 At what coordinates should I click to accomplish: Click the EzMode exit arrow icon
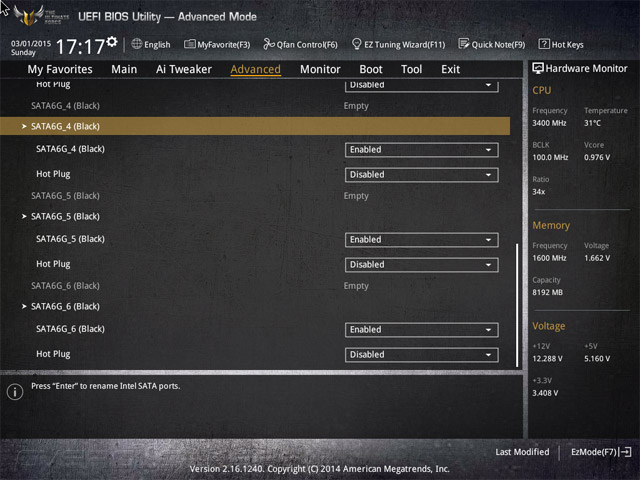pyautogui.click(x=626, y=452)
